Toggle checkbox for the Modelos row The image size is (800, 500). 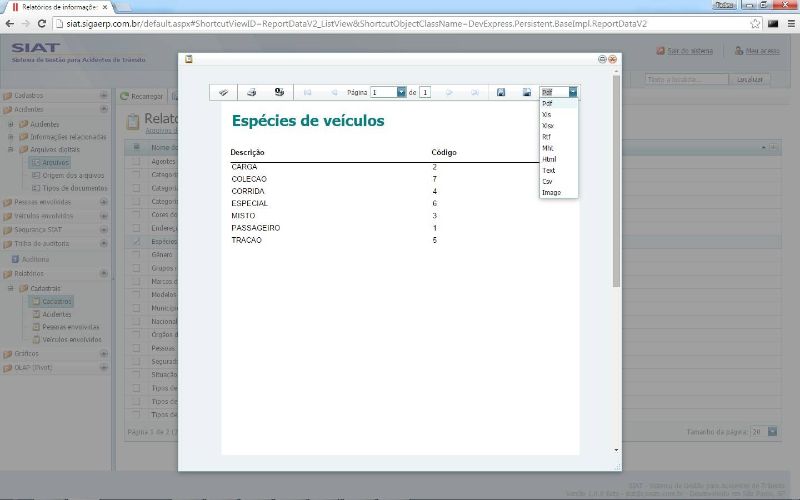[136, 294]
